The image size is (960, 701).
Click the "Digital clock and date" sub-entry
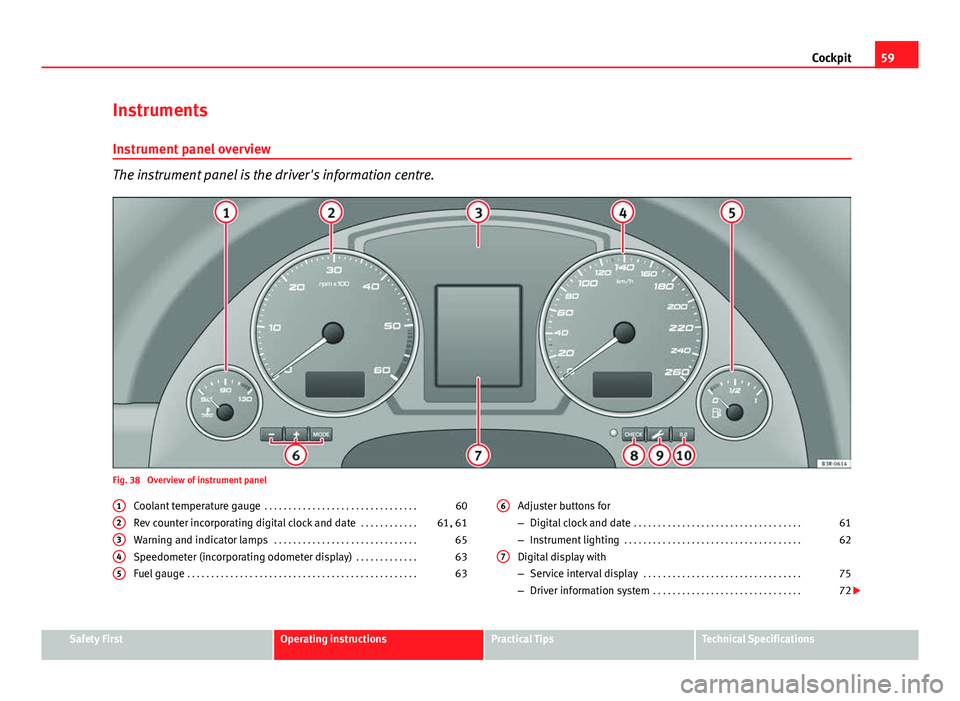(580, 523)
